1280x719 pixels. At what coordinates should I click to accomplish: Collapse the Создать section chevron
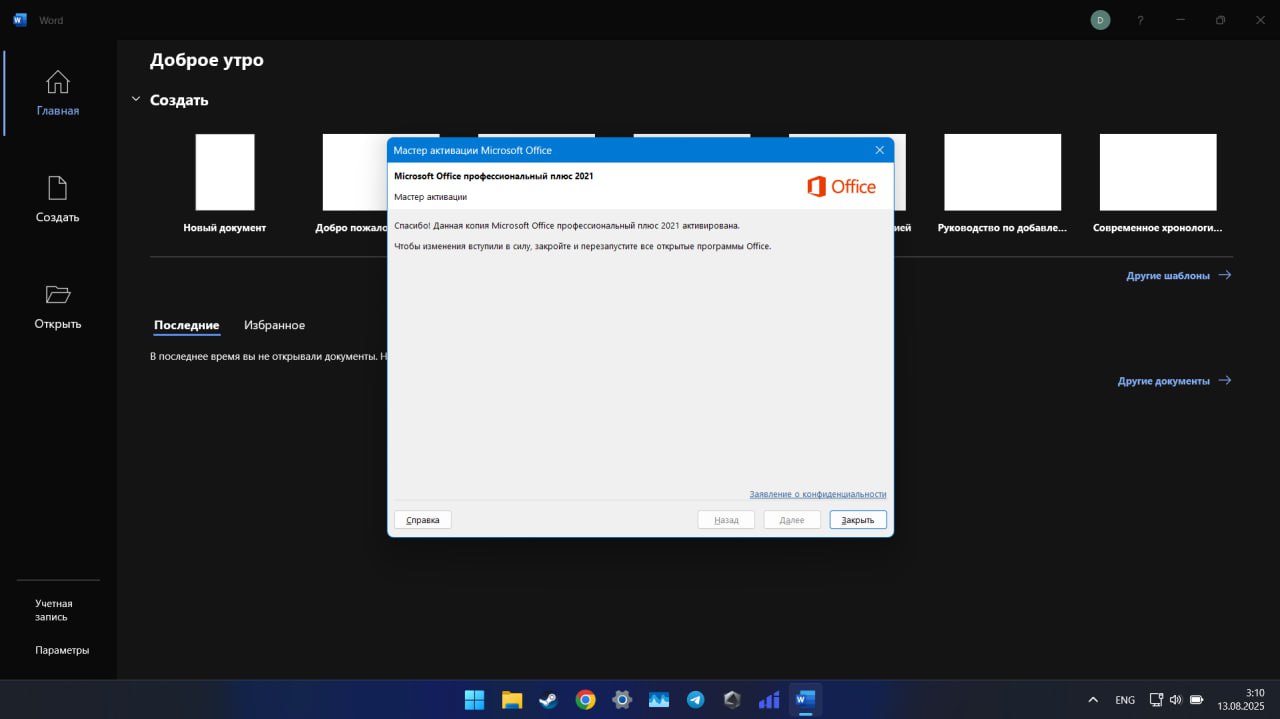pos(136,100)
